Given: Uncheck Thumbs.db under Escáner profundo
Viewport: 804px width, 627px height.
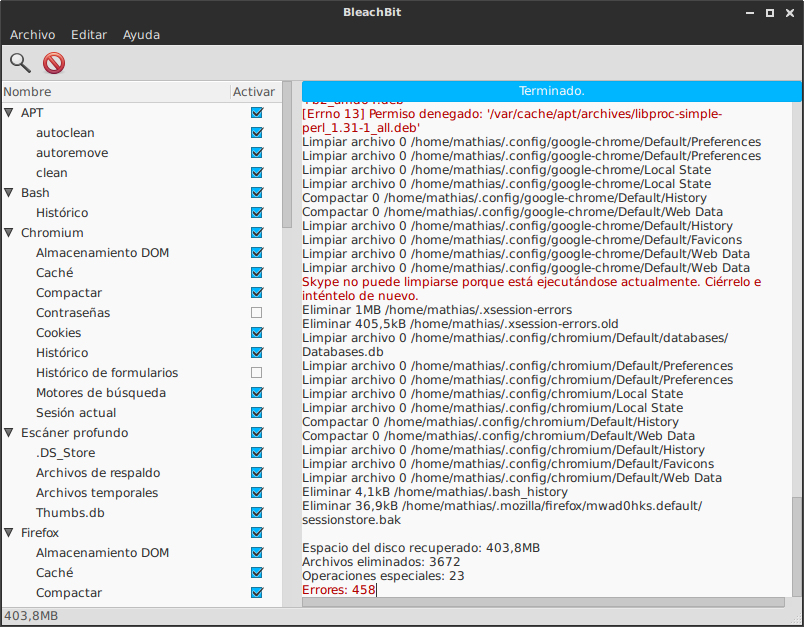Looking at the screenshot, I should pos(256,513).
